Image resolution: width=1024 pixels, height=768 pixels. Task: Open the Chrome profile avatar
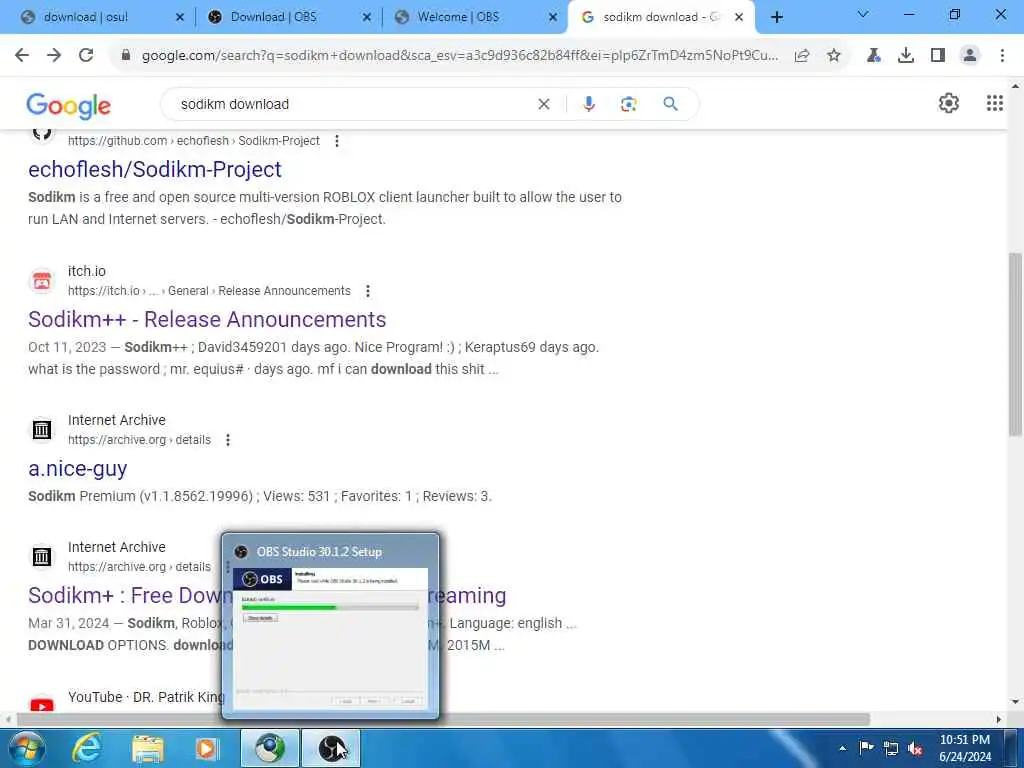click(970, 56)
